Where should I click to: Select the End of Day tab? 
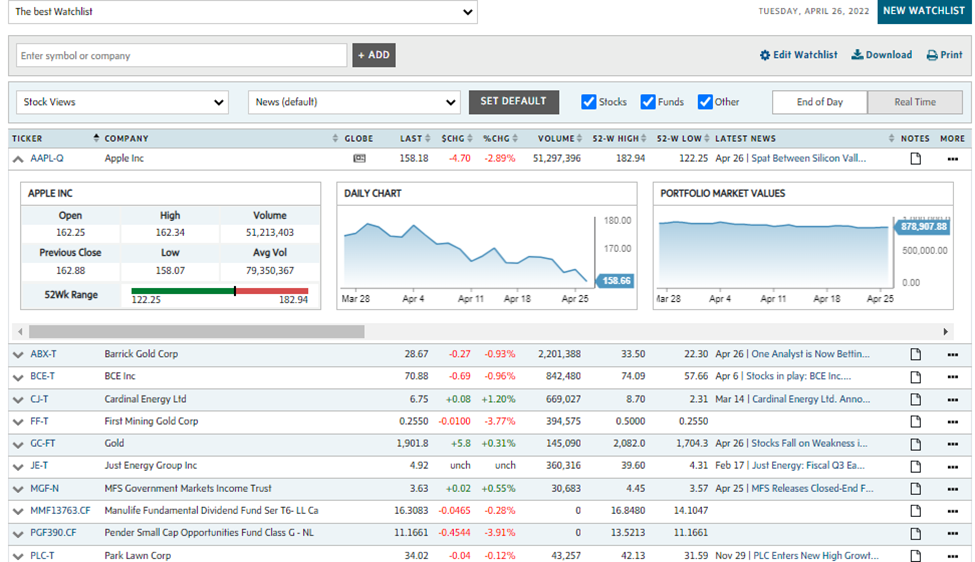(x=819, y=102)
